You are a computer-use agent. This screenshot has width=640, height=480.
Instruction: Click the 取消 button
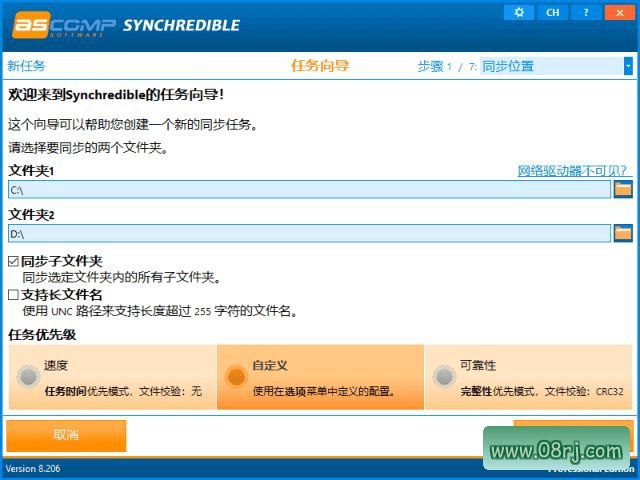pyautogui.click(x=66, y=435)
